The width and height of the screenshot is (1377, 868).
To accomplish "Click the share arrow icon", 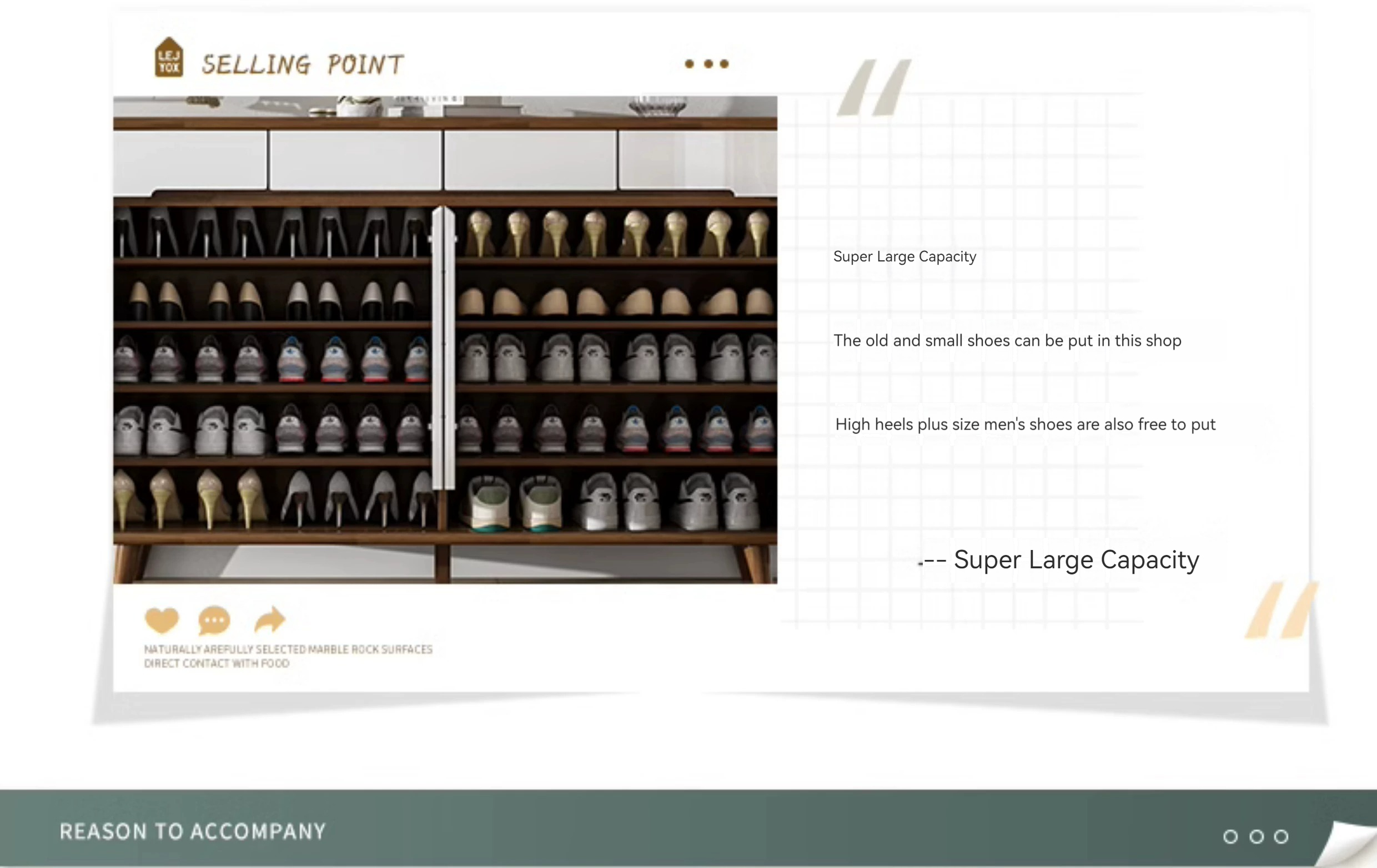I will 269,619.
